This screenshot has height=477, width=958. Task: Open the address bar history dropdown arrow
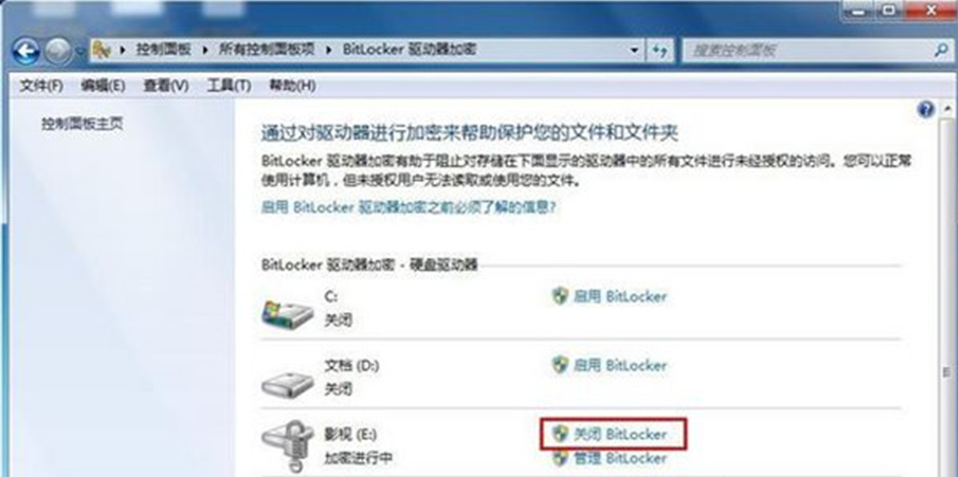635,50
